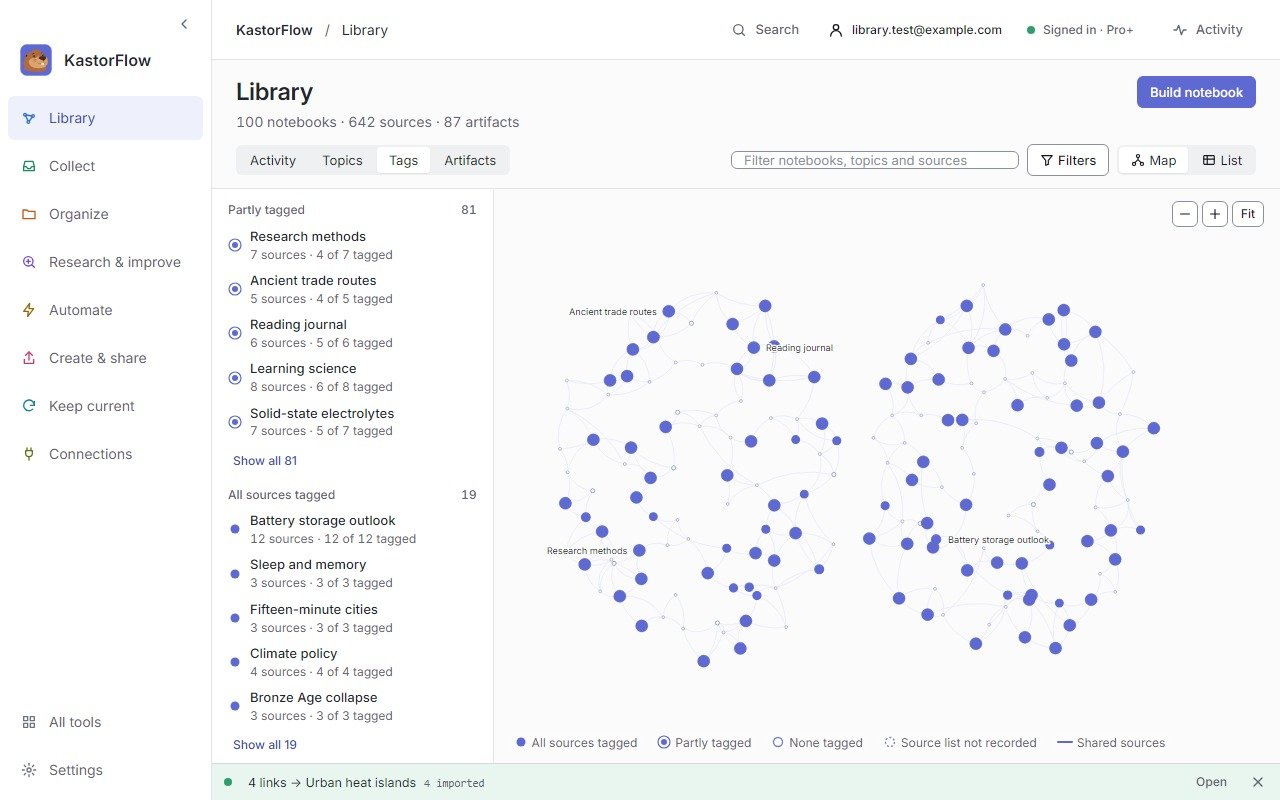Fit the map with the Fit button

(1248, 214)
